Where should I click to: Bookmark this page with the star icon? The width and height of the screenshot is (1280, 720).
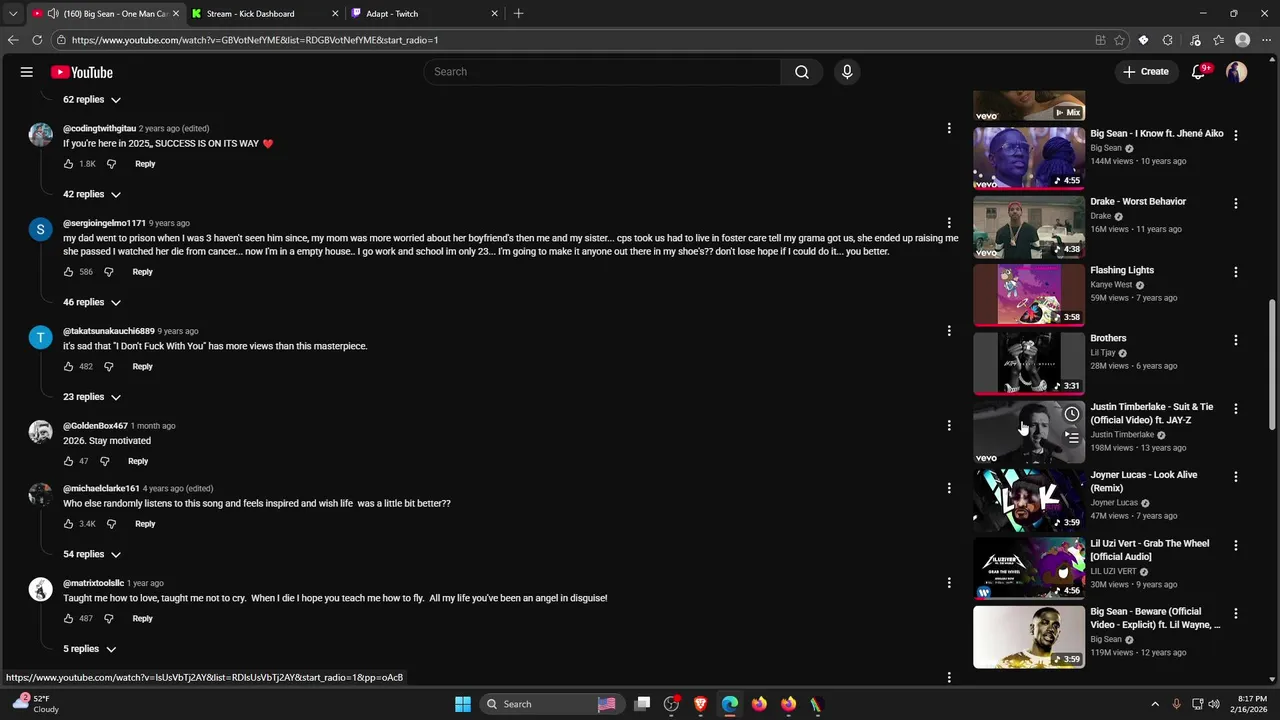point(1120,40)
